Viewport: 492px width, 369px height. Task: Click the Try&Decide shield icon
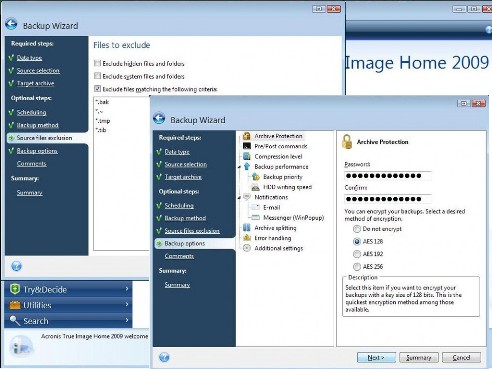pos(15,289)
